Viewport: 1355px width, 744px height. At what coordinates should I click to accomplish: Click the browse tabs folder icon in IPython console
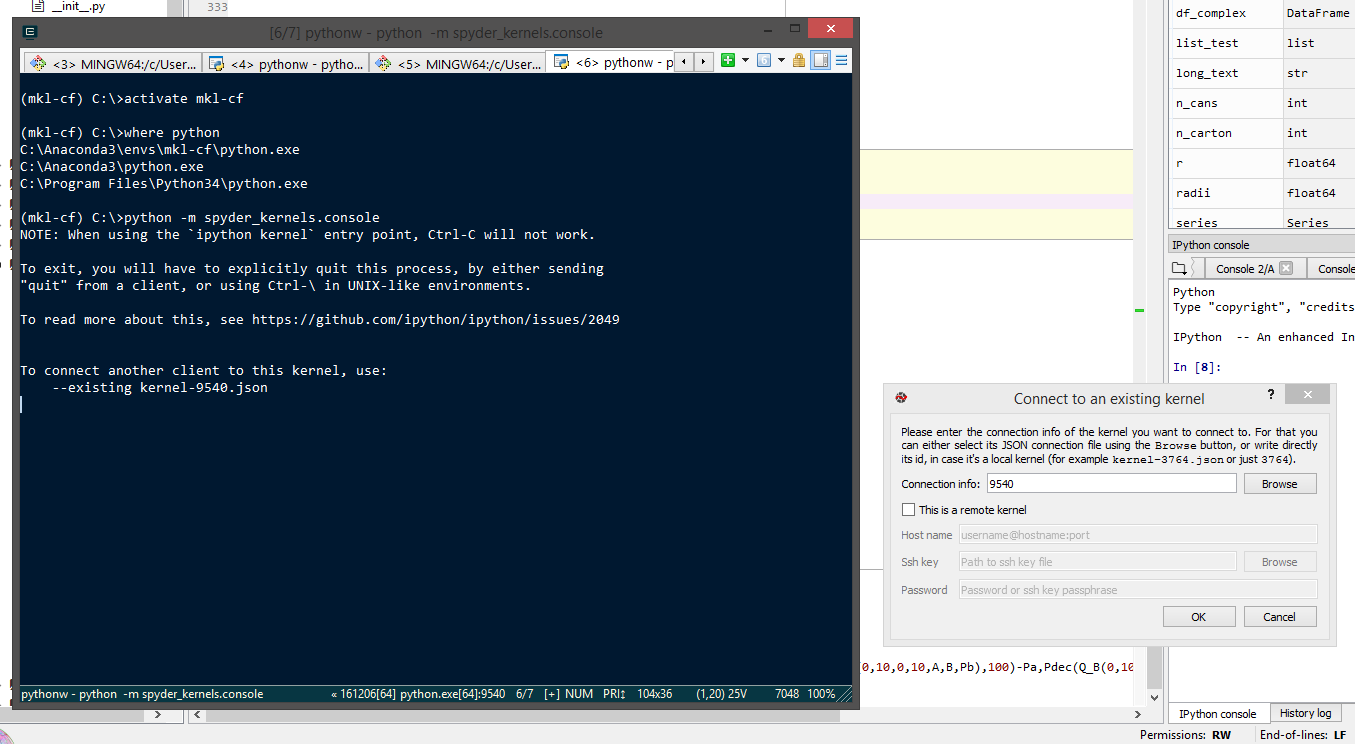1180,268
